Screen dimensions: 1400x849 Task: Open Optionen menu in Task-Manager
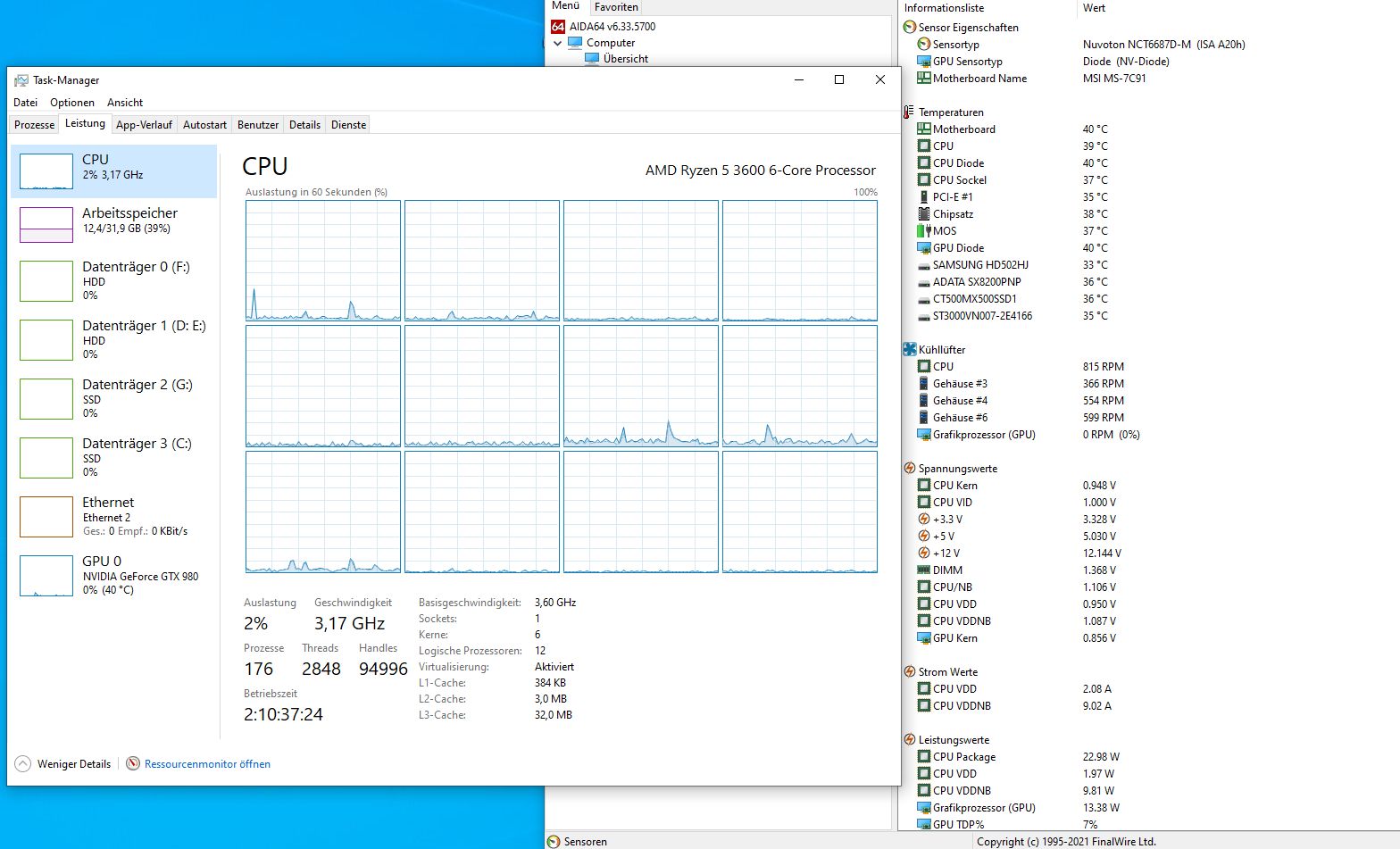[72, 103]
